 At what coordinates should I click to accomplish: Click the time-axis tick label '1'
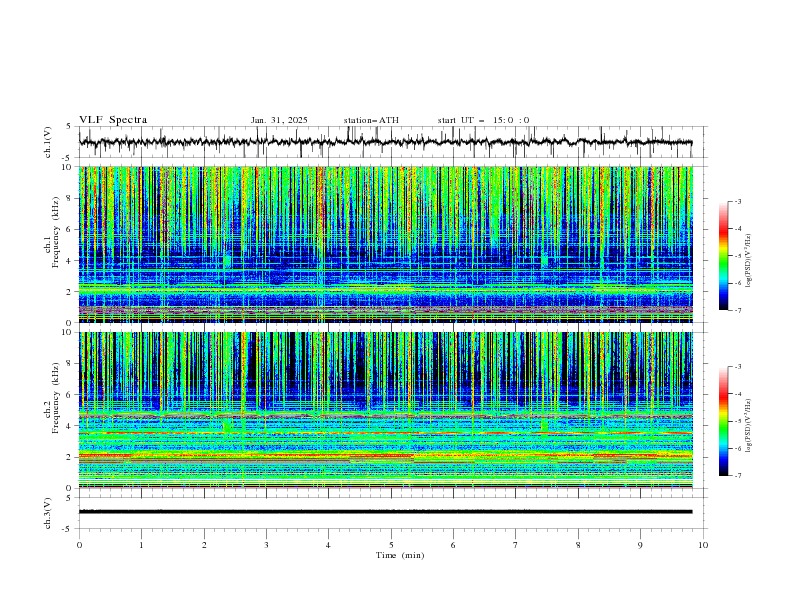[141, 545]
